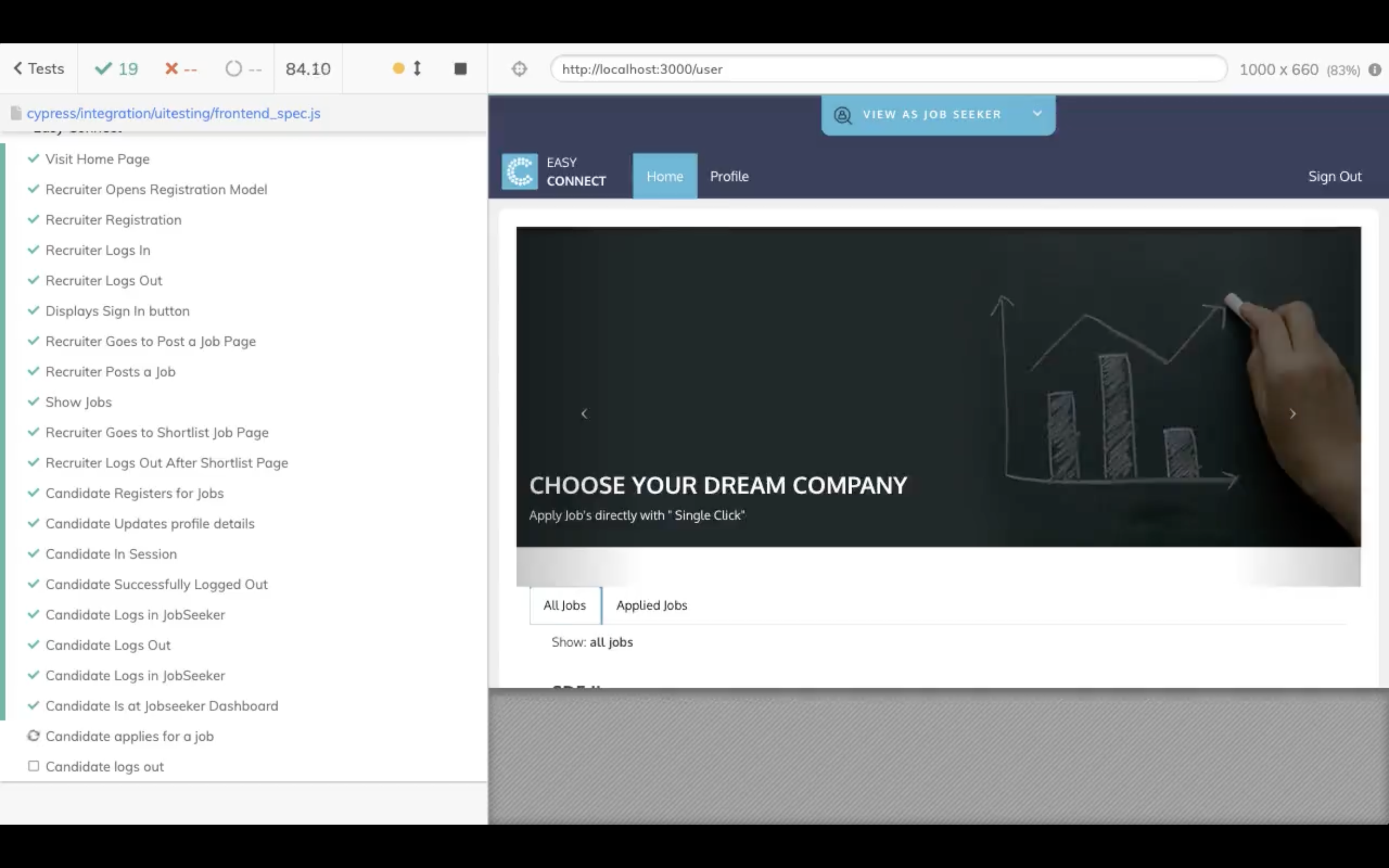Advance to next carousel slide
The width and height of the screenshot is (1389, 868).
pos(1293,414)
